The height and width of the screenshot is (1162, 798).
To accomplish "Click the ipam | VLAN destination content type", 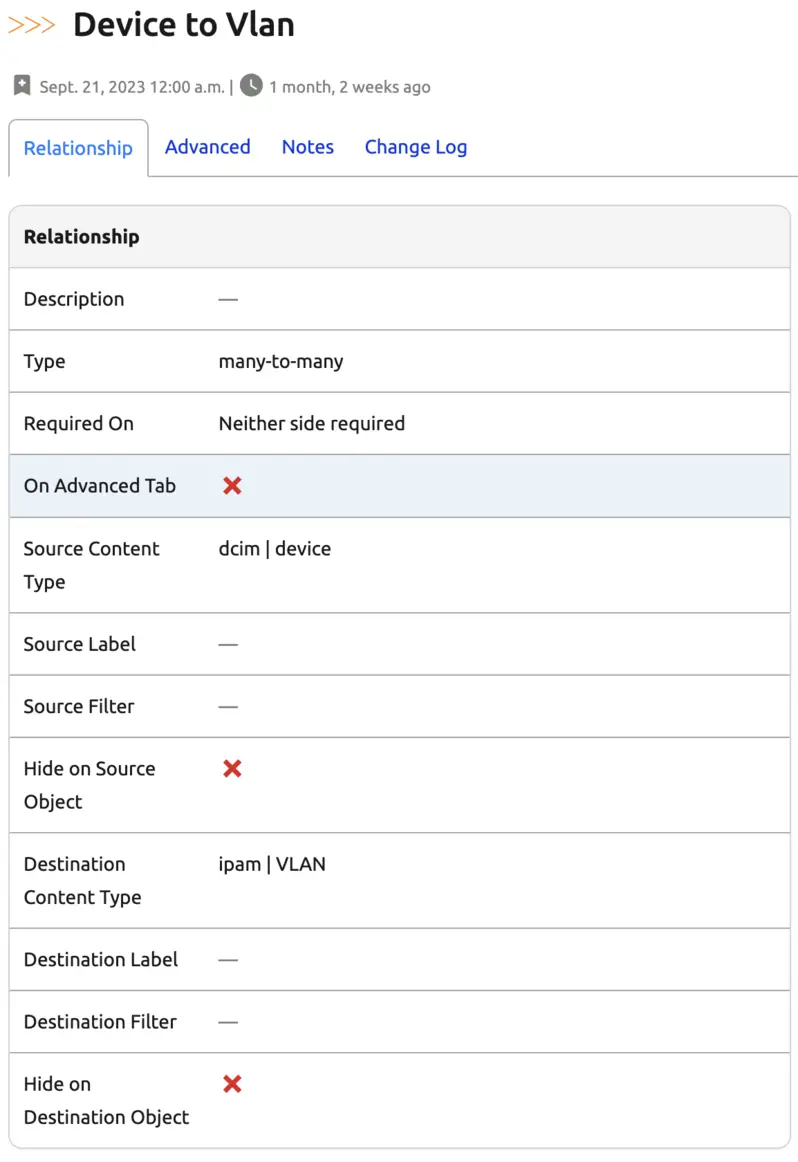I will [272, 864].
